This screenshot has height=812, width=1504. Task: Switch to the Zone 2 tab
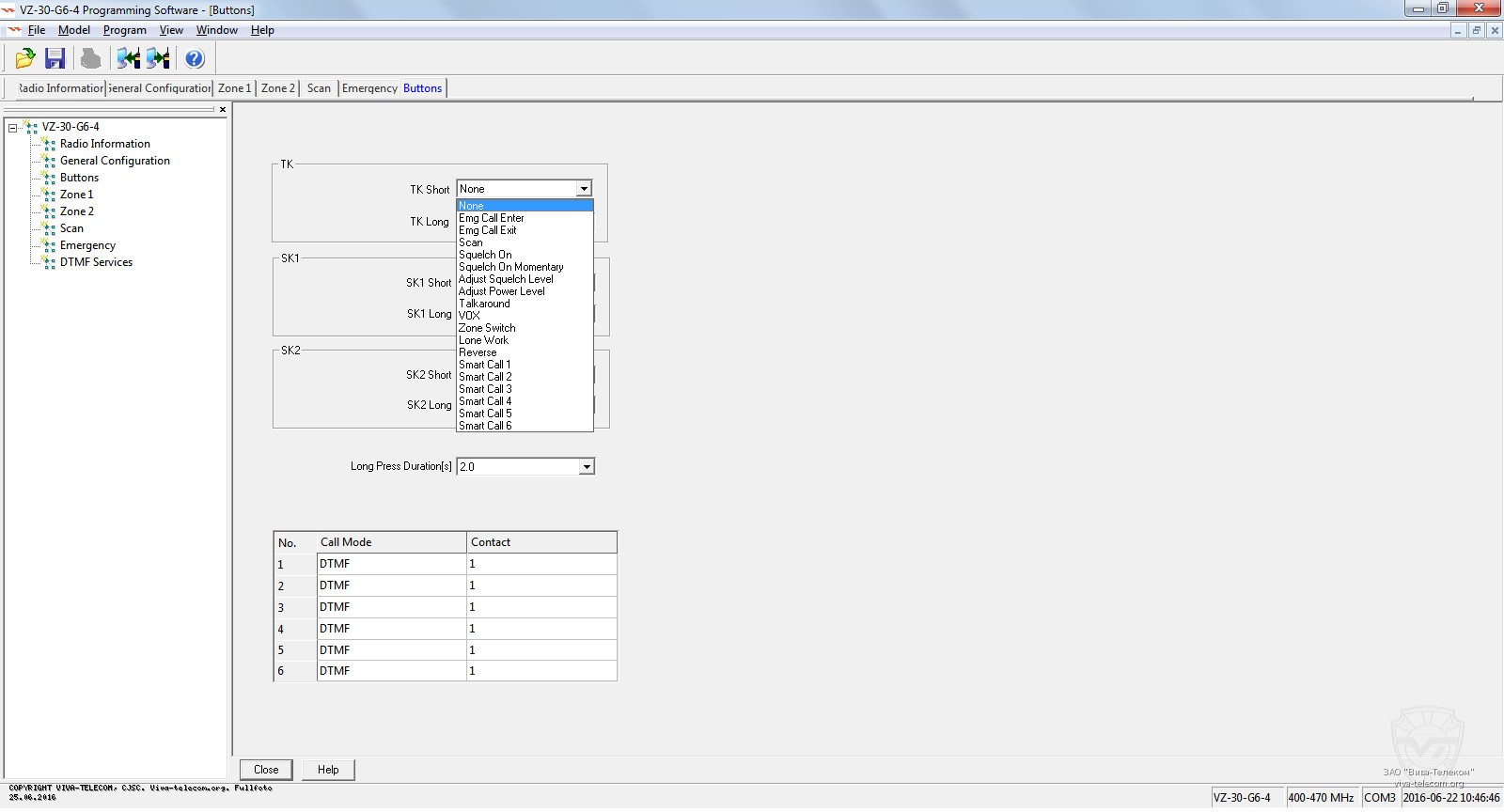coord(278,88)
